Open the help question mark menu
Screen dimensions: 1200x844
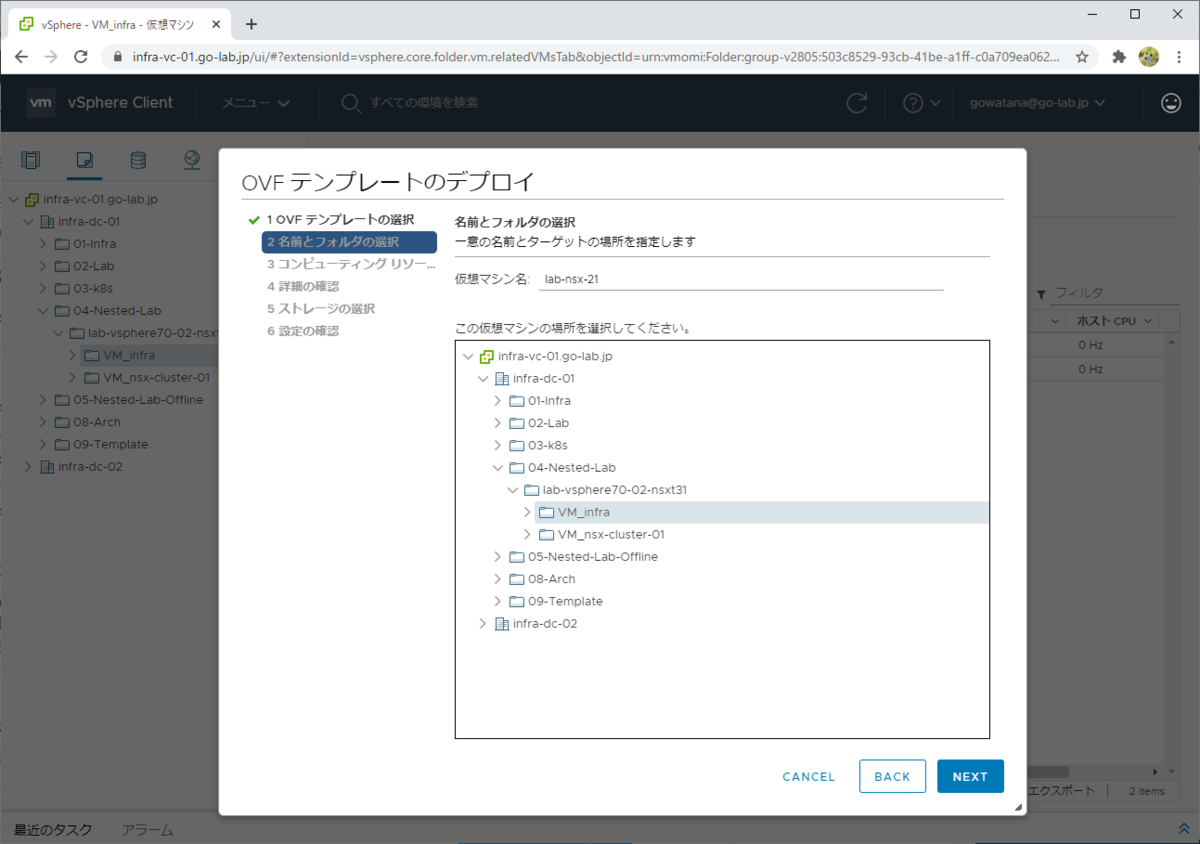pos(921,103)
